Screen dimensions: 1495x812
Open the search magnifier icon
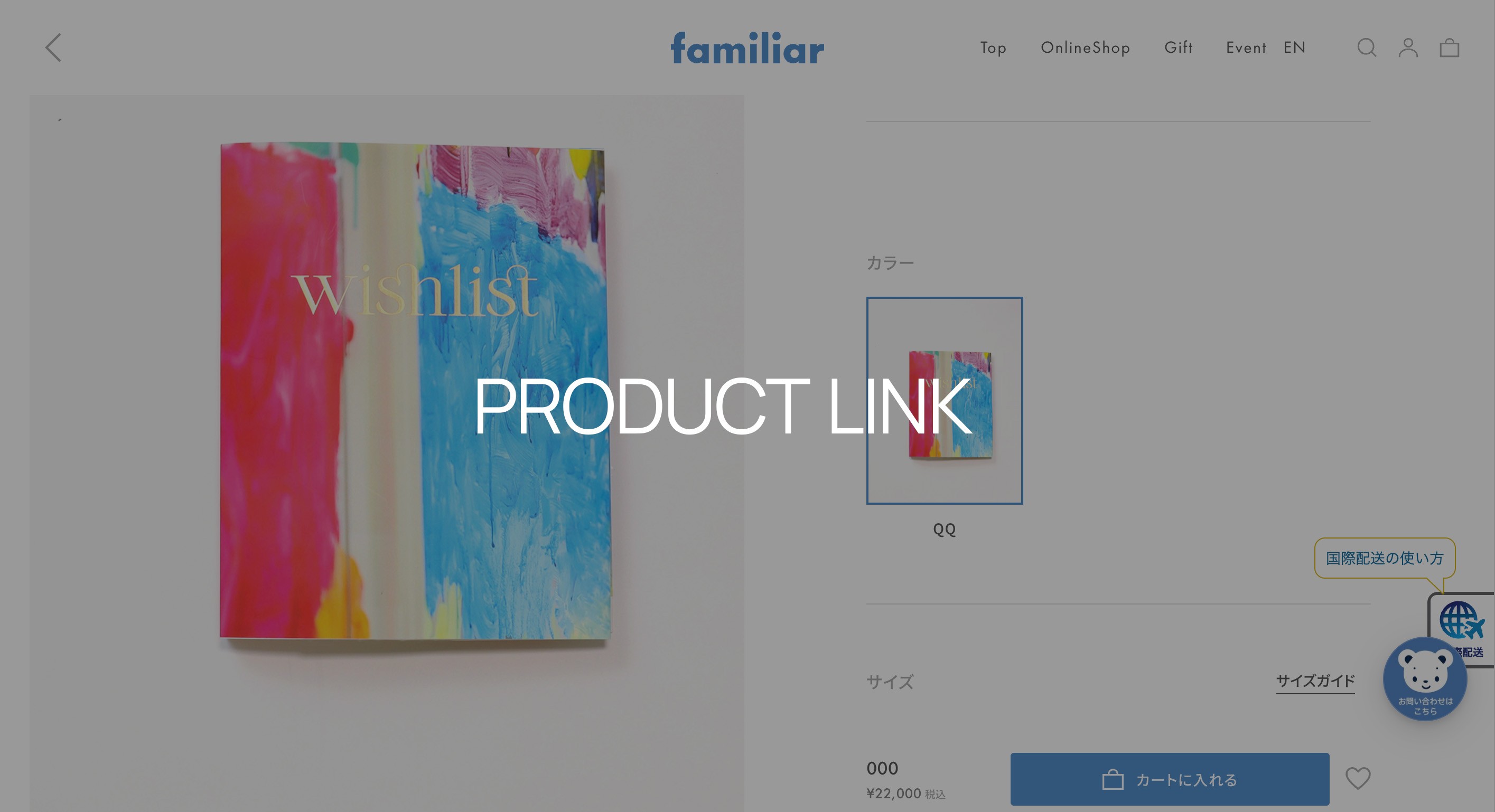click(1367, 48)
